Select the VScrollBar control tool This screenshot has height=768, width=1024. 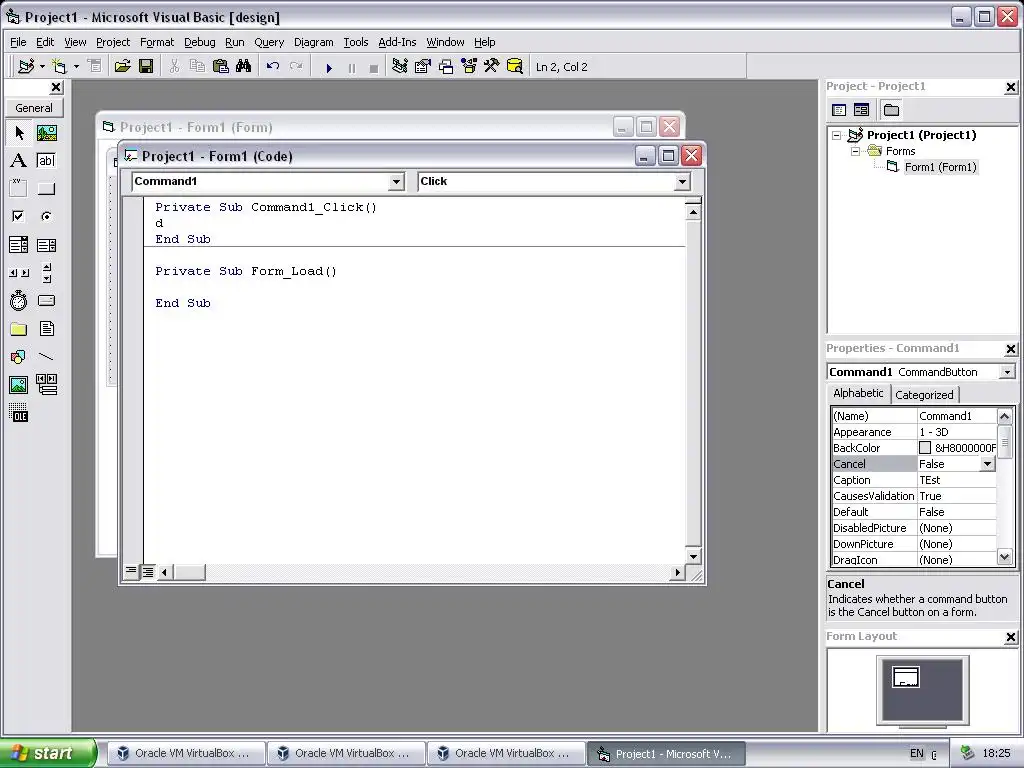click(x=46, y=273)
